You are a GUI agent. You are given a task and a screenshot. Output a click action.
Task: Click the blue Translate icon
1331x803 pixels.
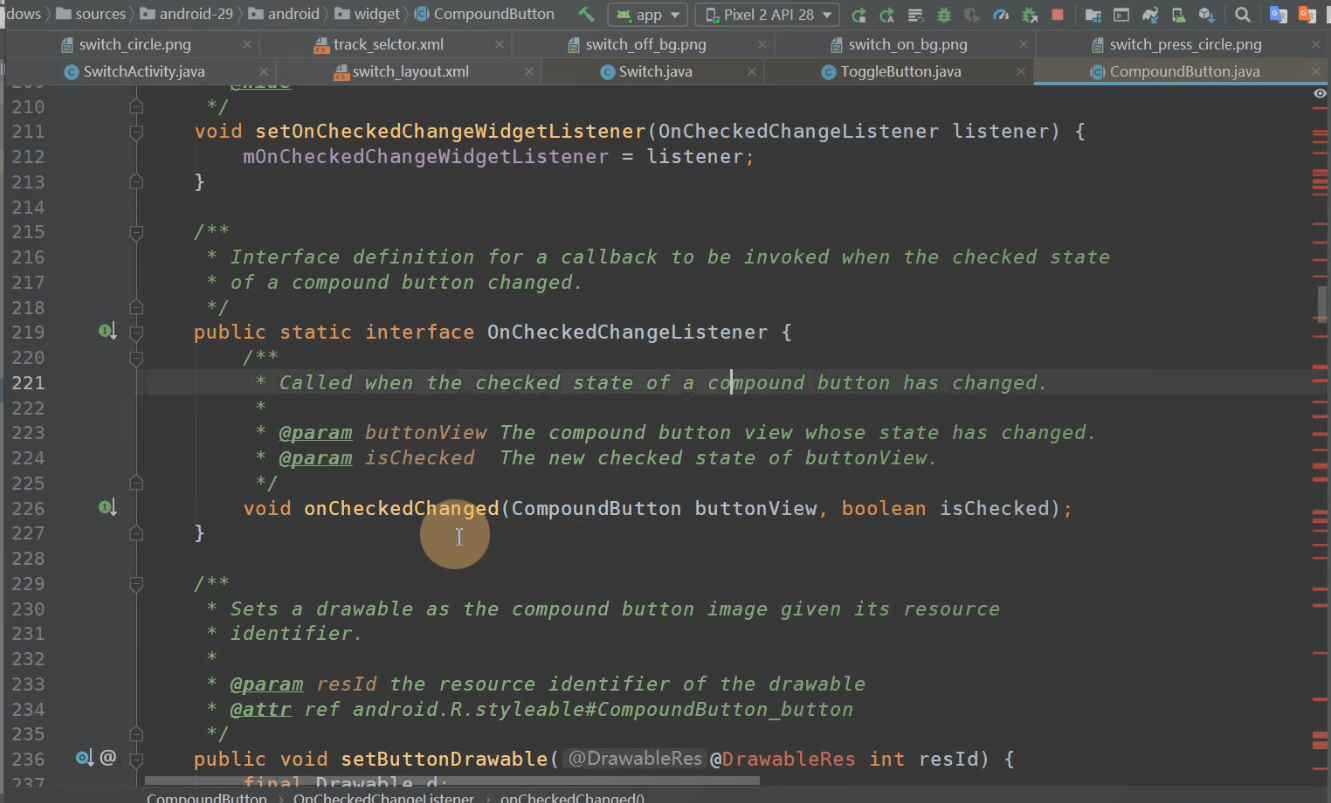tap(1278, 14)
